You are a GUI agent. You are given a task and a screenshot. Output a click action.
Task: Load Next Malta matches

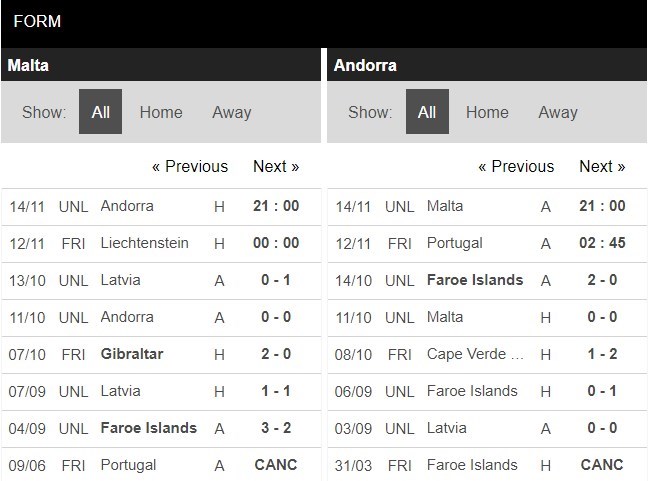coord(276,166)
